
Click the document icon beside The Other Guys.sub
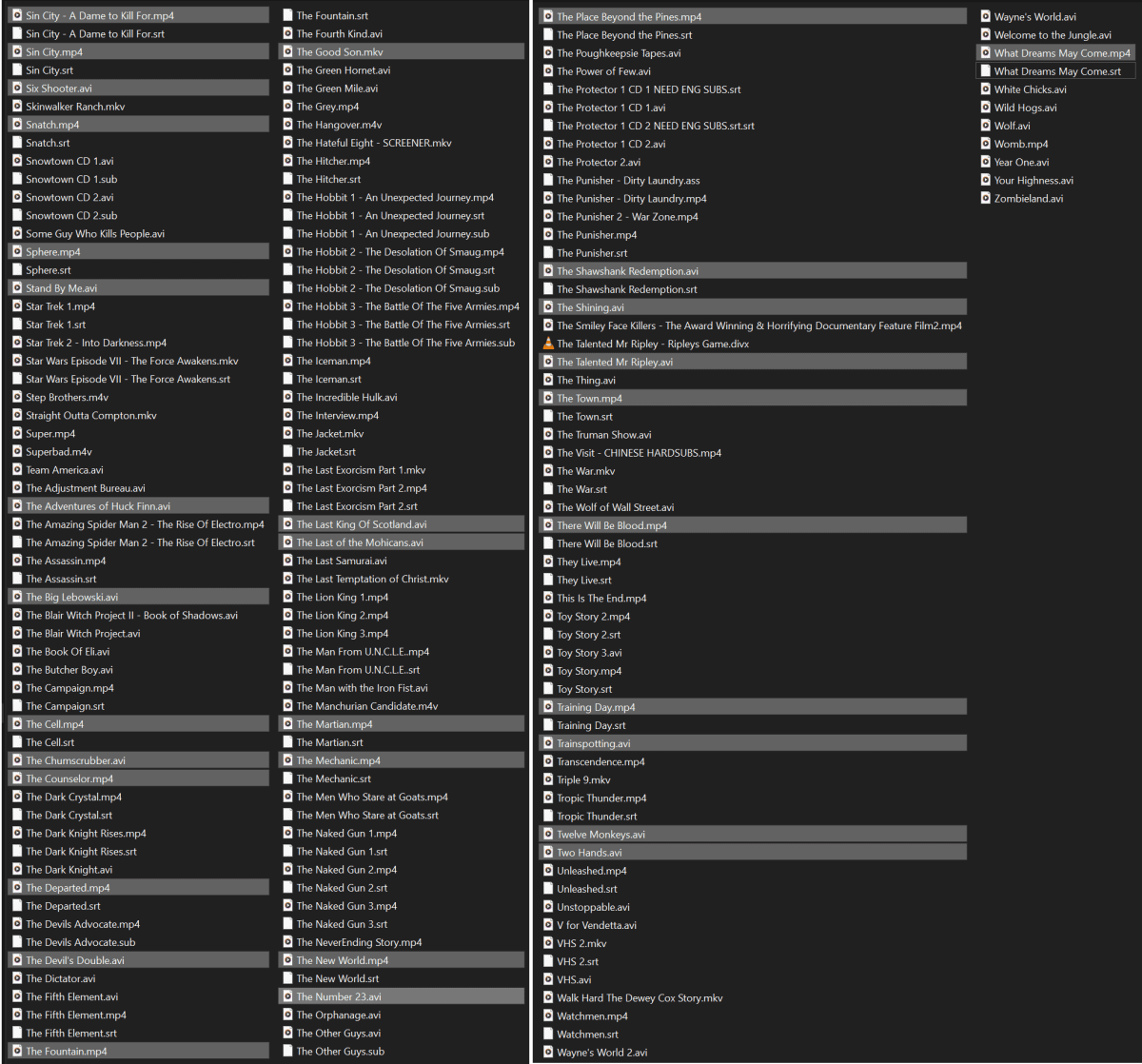tap(287, 1051)
